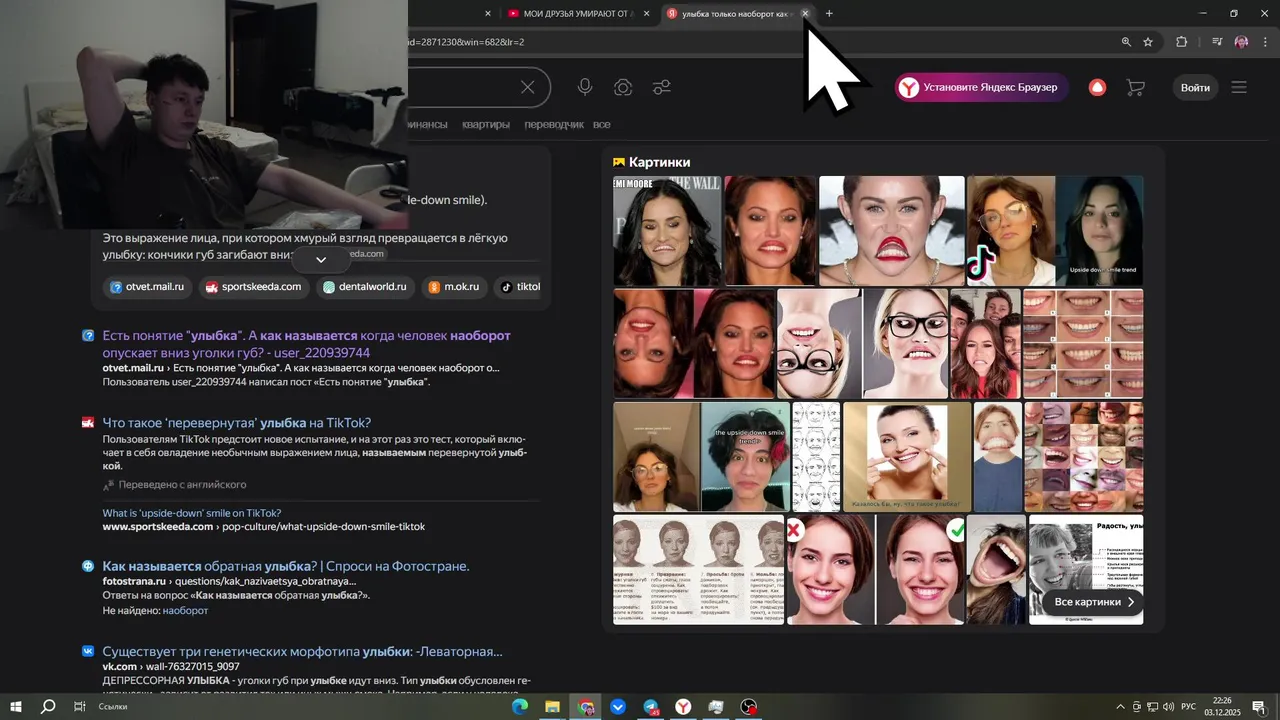Open Telegram from the taskbar
Viewport: 1280px width, 720px height.
click(651, 706)
